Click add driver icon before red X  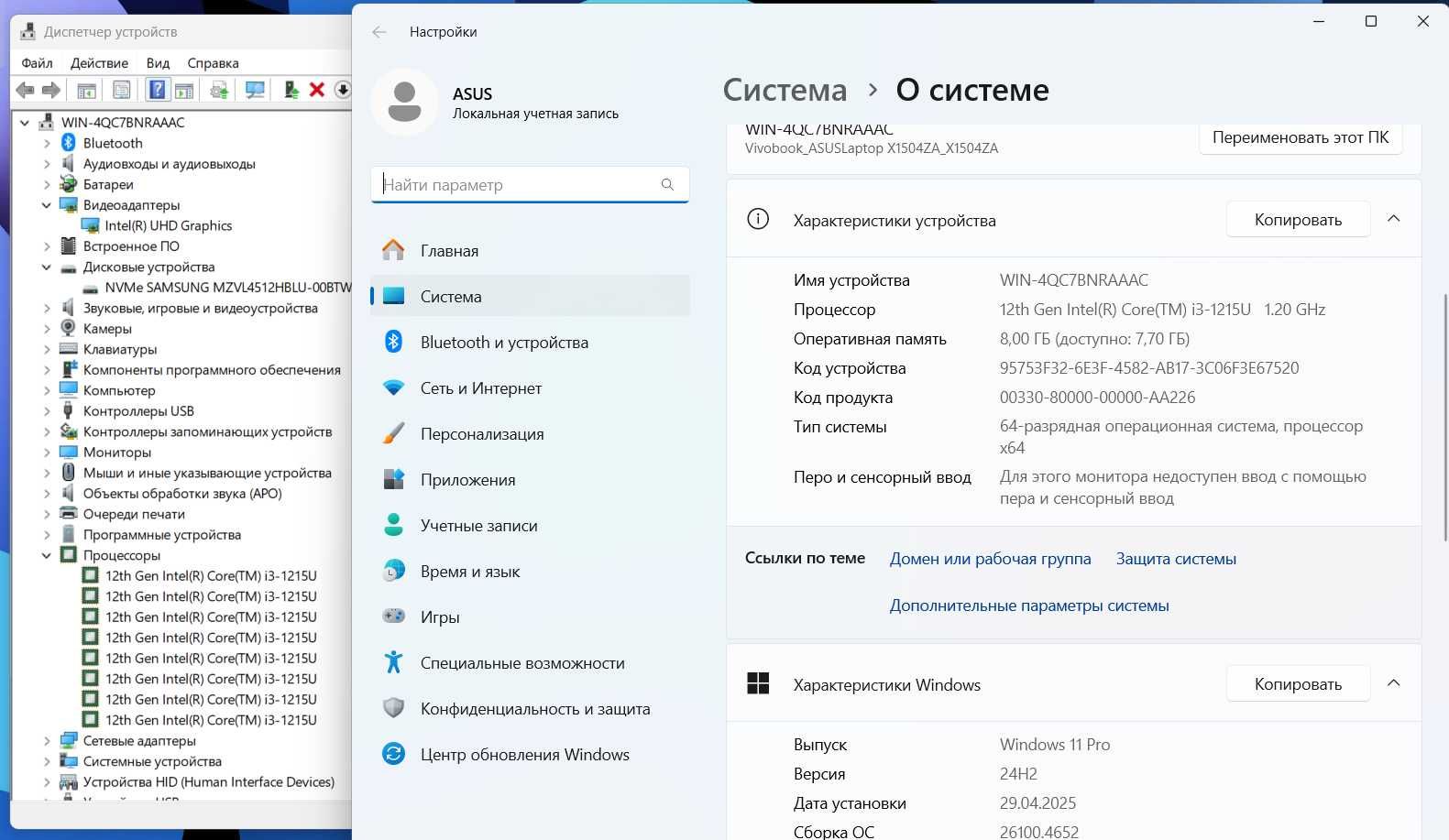click(291, 90)
